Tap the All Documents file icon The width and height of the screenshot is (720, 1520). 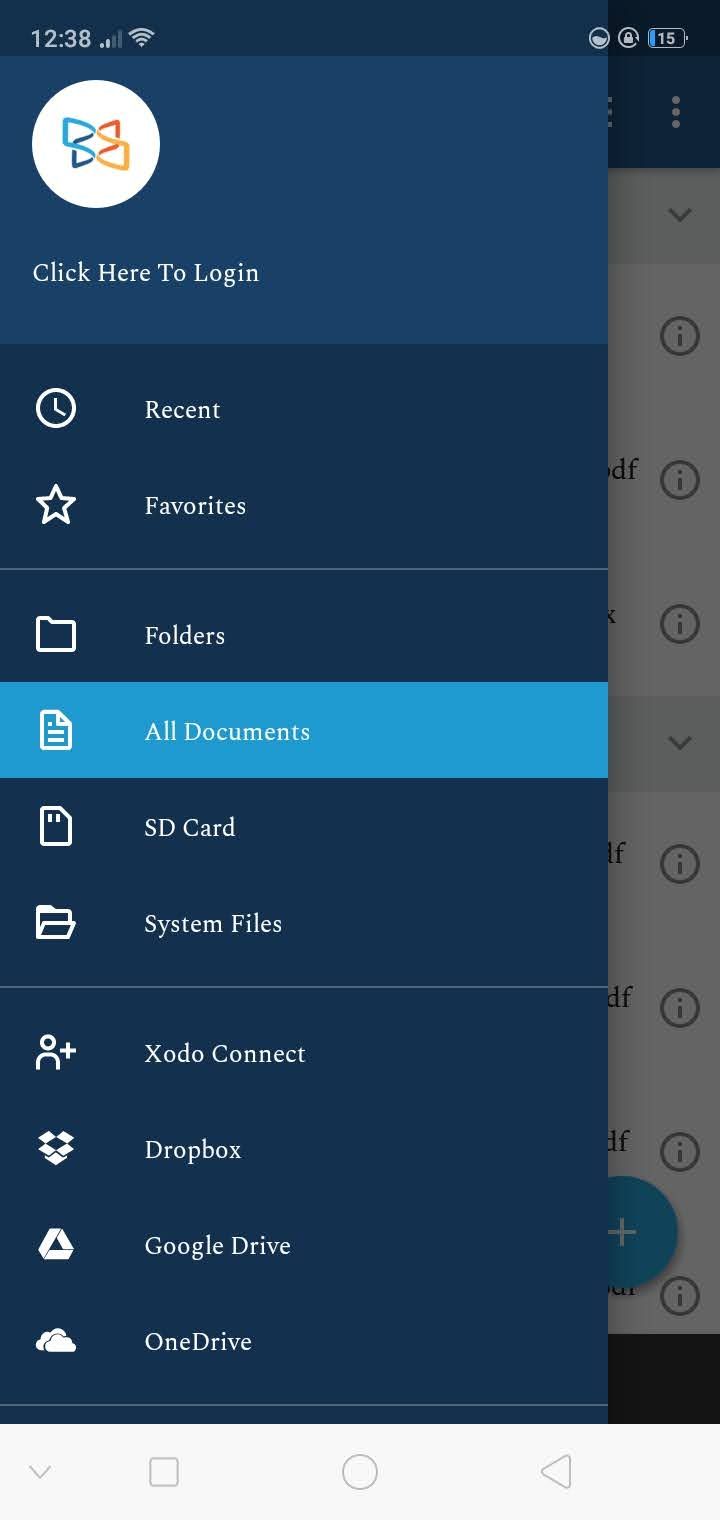pyautogui.click(x=56, y=731)
